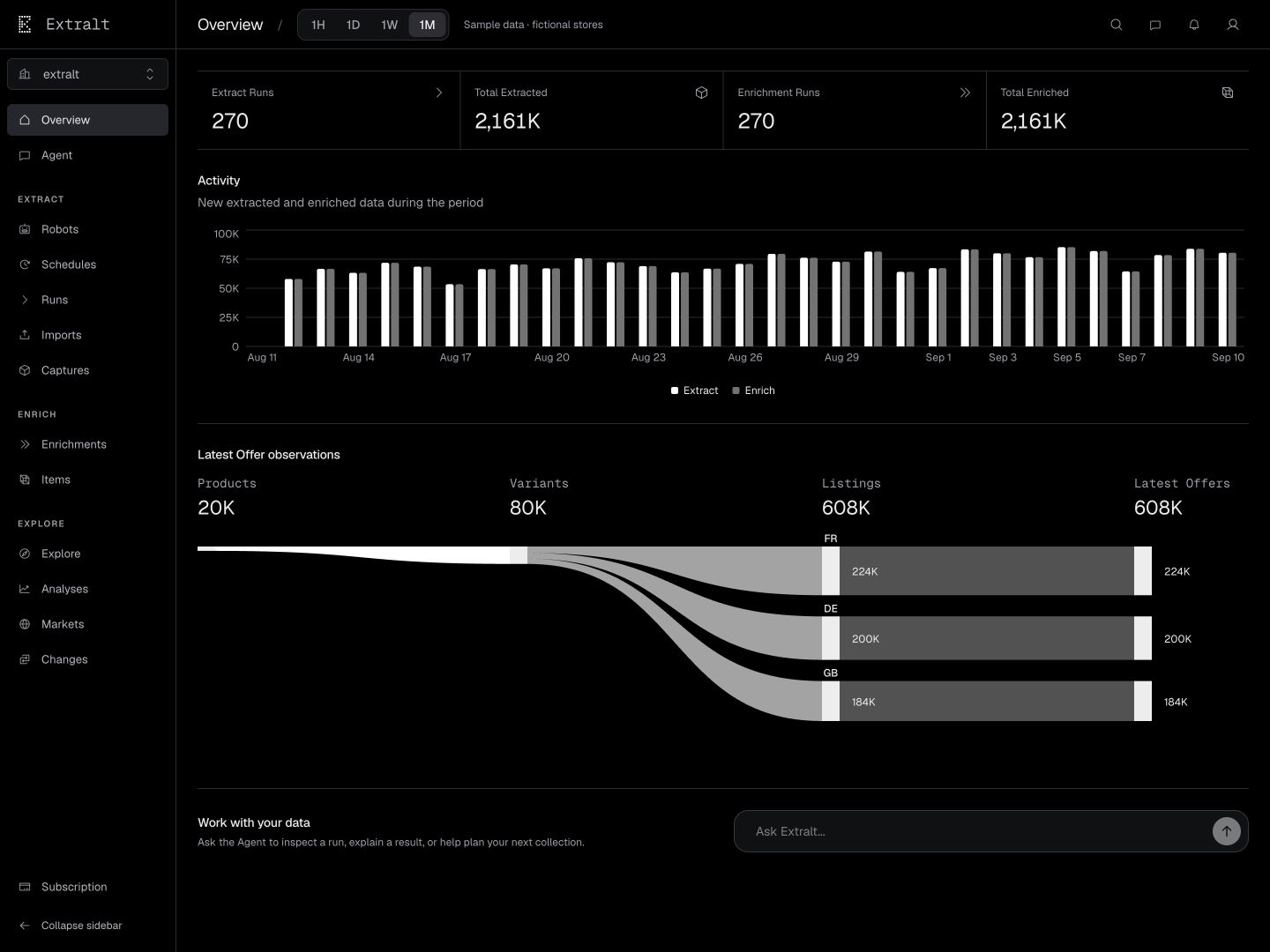1270x952 pixels.
Task: Select Overview in the sidebar
Action: click(87, 120)
